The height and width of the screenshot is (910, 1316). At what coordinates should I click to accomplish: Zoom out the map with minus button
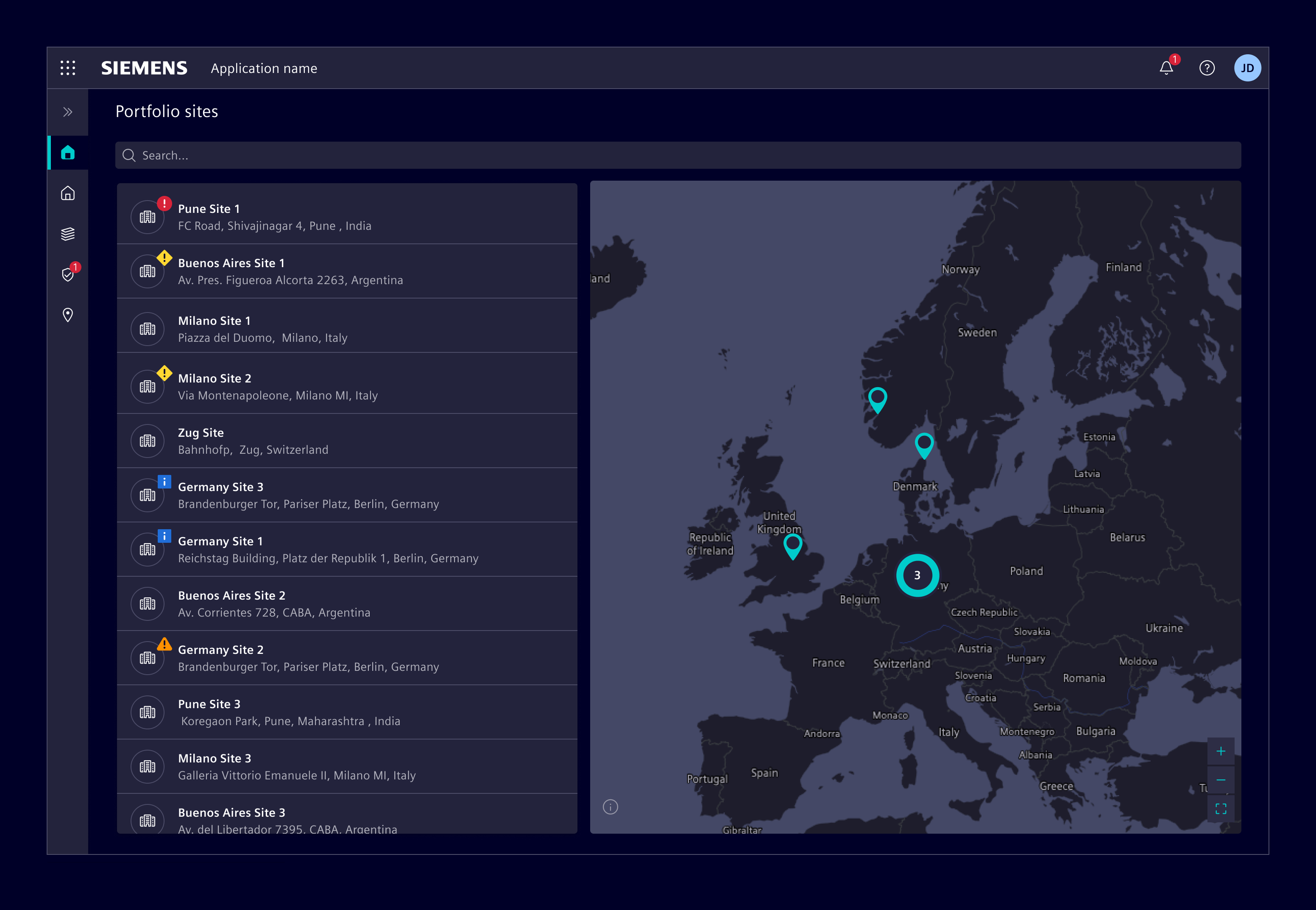pyautogui.click(x=1220, y=780)
